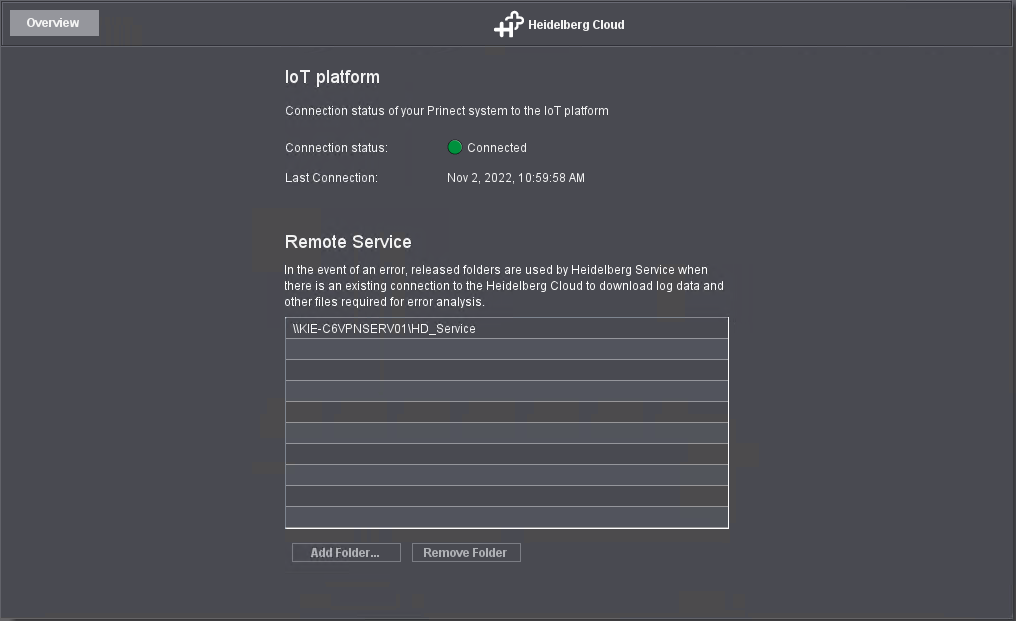Select the last row of the folder list
The width and height of the screenshot is (1016, 621).
coord(506,517)
